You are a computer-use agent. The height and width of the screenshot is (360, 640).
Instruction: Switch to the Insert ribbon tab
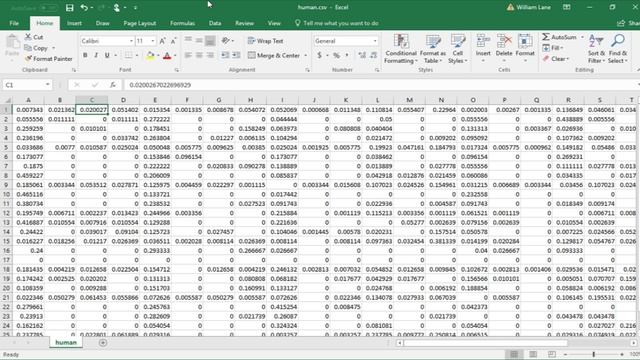[x=74, y=23]
